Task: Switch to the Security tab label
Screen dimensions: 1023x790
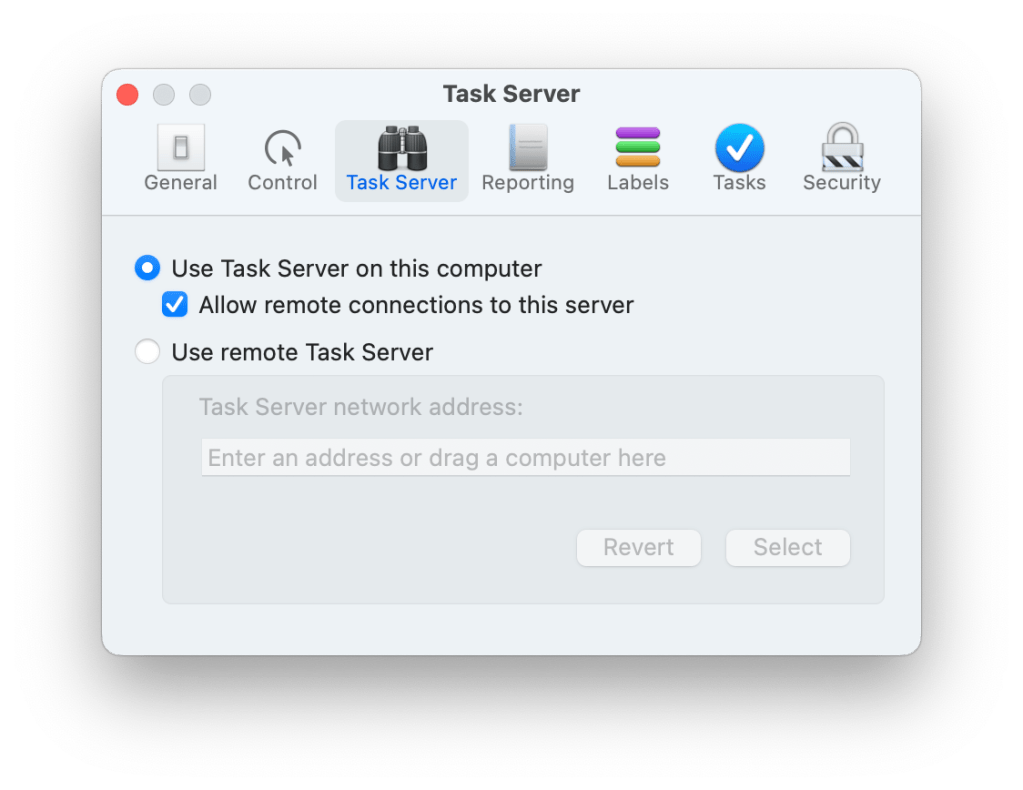Action: [x=842, y=183]
